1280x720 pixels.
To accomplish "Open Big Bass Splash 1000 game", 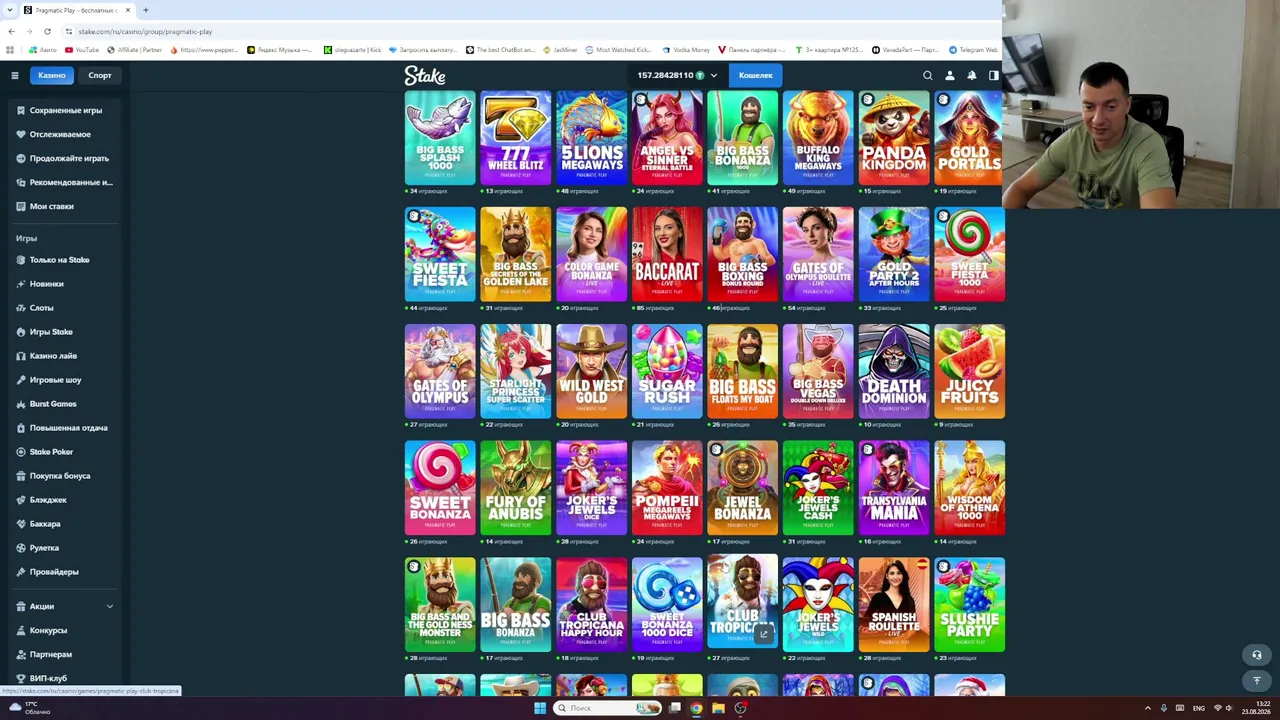I will click(440, 138).
